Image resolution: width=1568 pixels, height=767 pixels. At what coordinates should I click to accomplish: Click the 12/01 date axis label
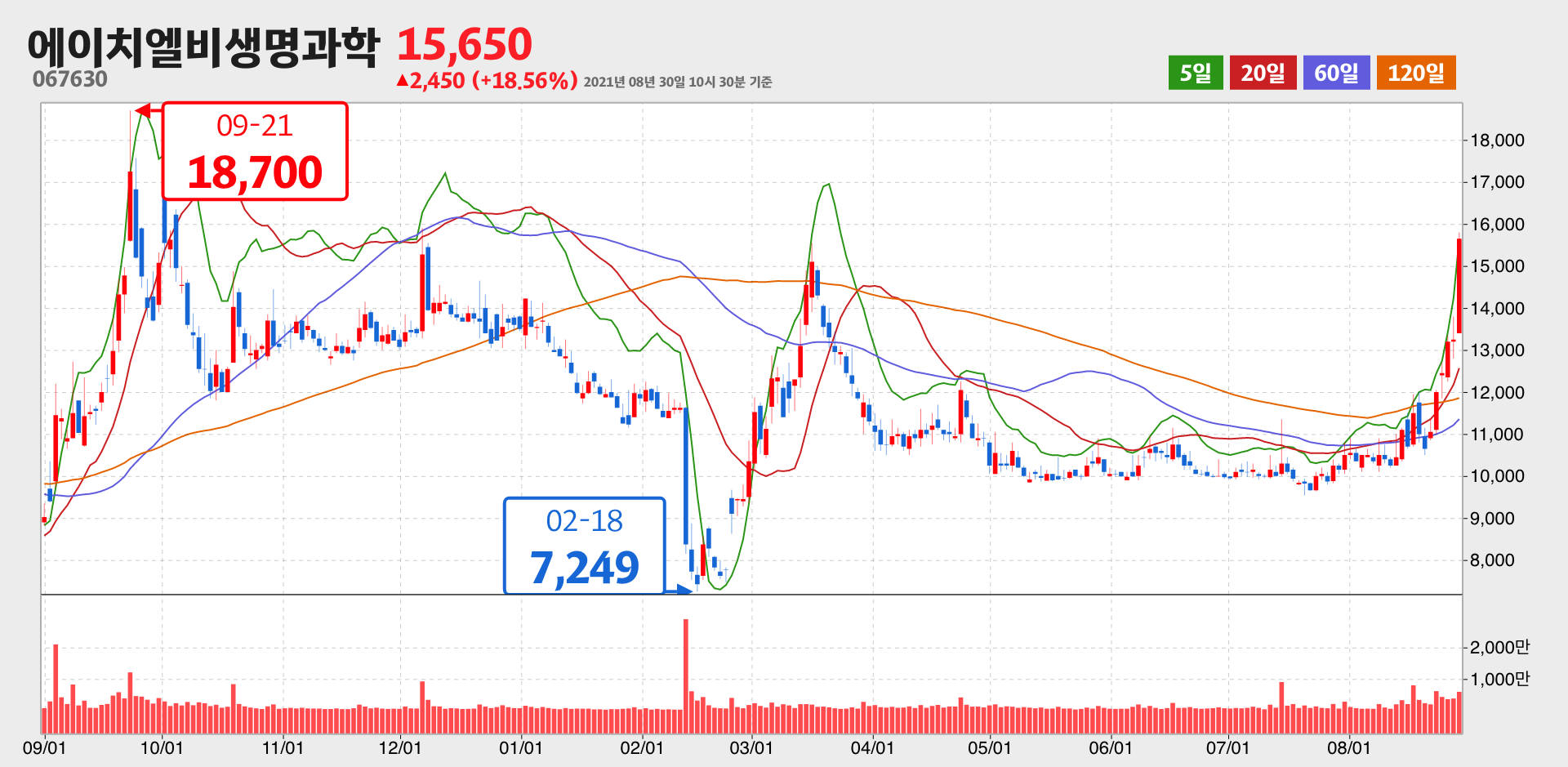400,747
